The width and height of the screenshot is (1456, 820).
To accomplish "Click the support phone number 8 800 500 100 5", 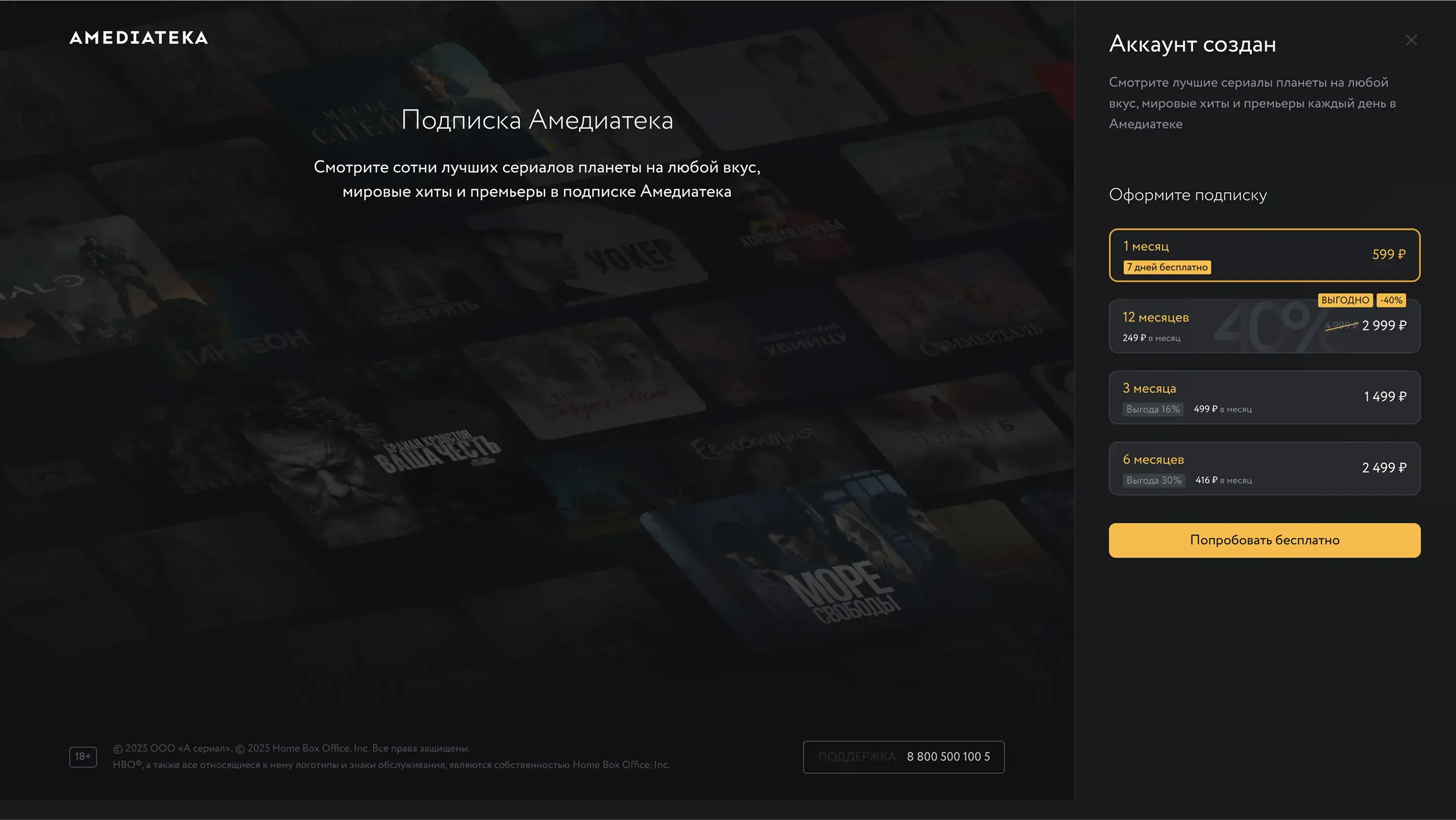I will 948,757.
